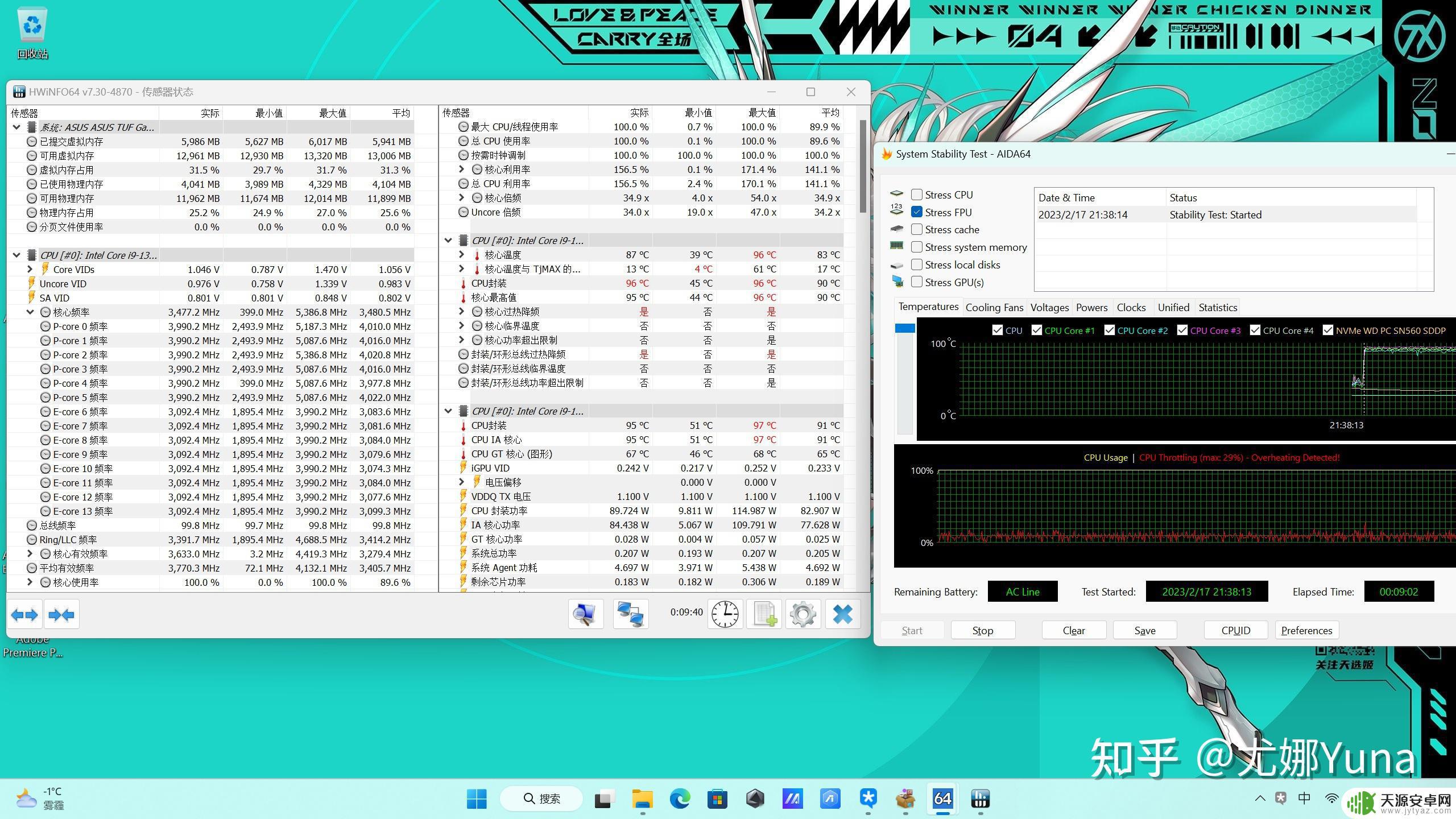Click the Wi-Fi tray icon
The height and width of the screenshot is (819, 1456).
[1331, 799]
